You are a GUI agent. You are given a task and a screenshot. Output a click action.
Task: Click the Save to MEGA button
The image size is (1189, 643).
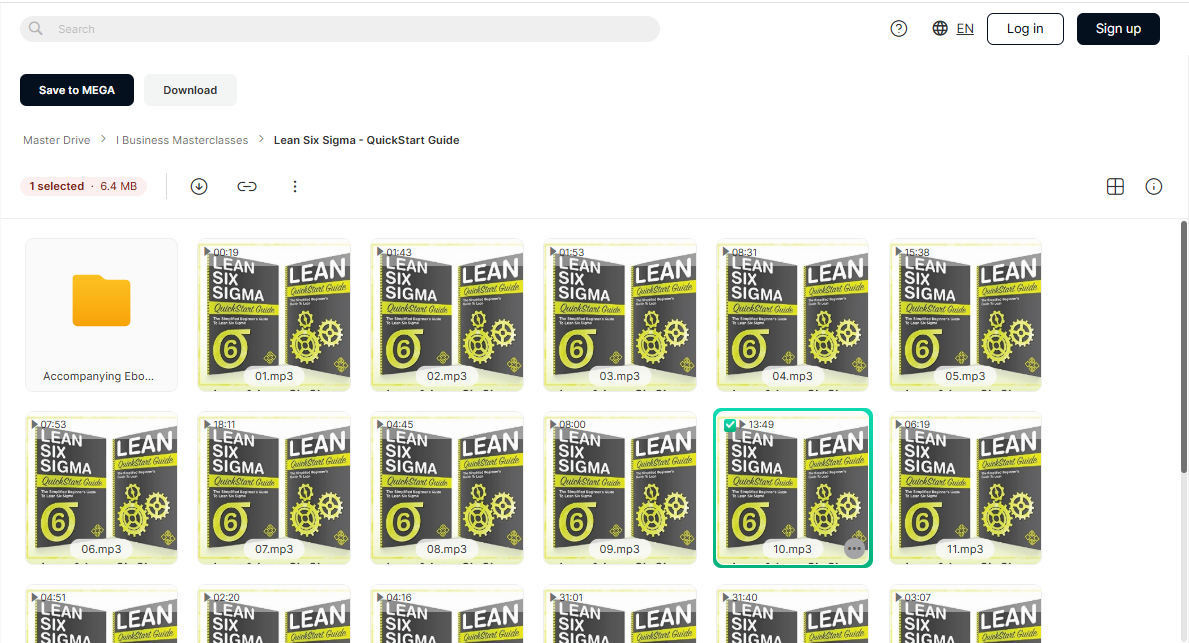point(77,90)
